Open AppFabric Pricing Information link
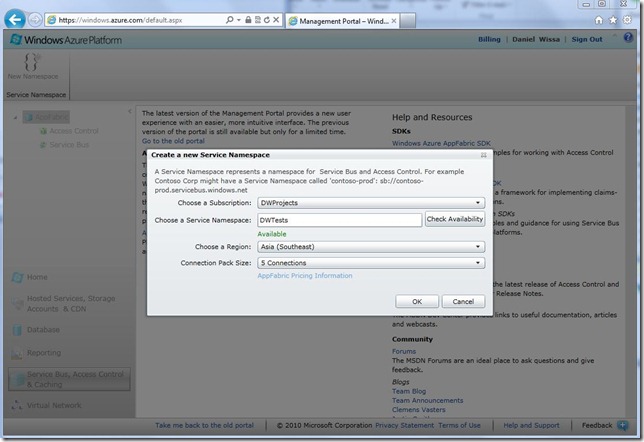 [305, 276]
